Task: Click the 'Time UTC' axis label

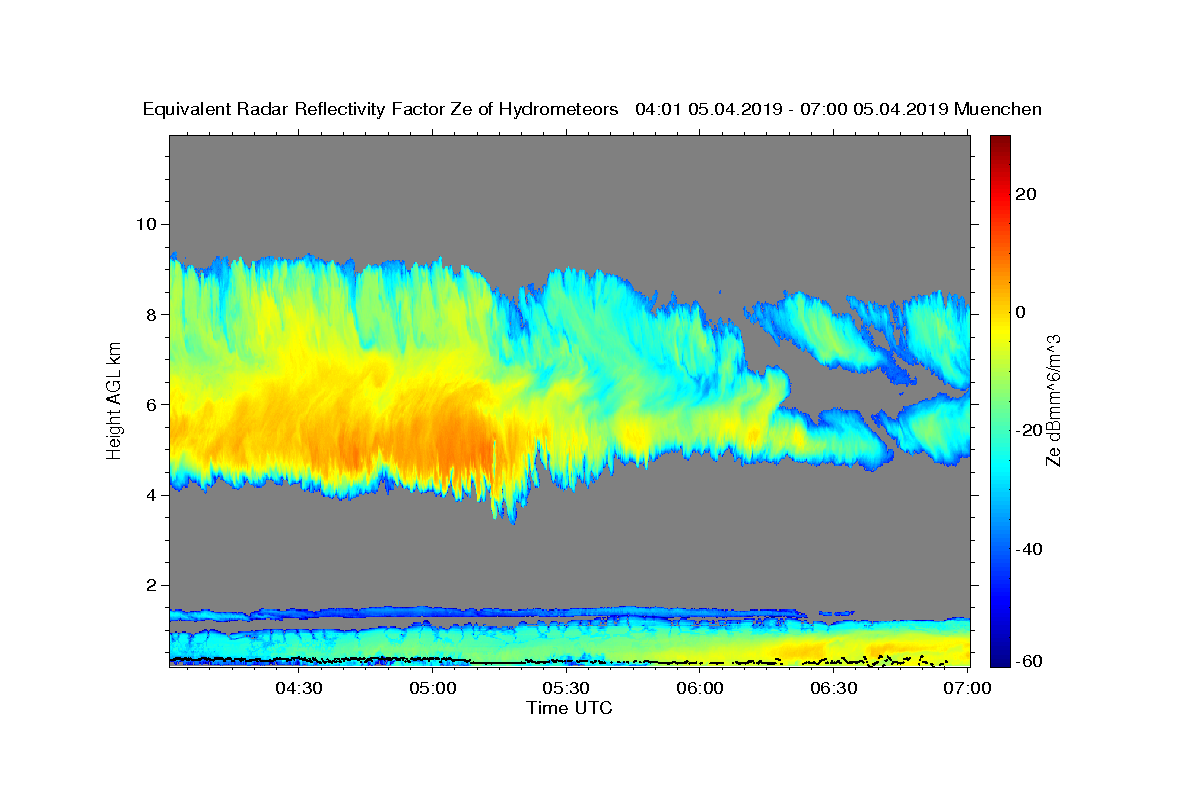Action: (569, 708)
